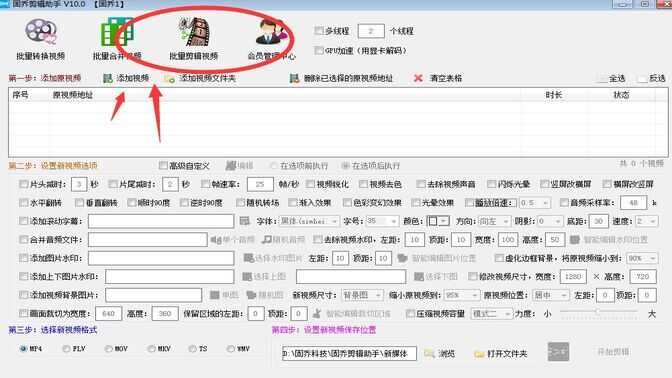
Task: Open 批量剪辑视频 filmstrip icon
Action: pyautogui.click(x=194, y=32)
